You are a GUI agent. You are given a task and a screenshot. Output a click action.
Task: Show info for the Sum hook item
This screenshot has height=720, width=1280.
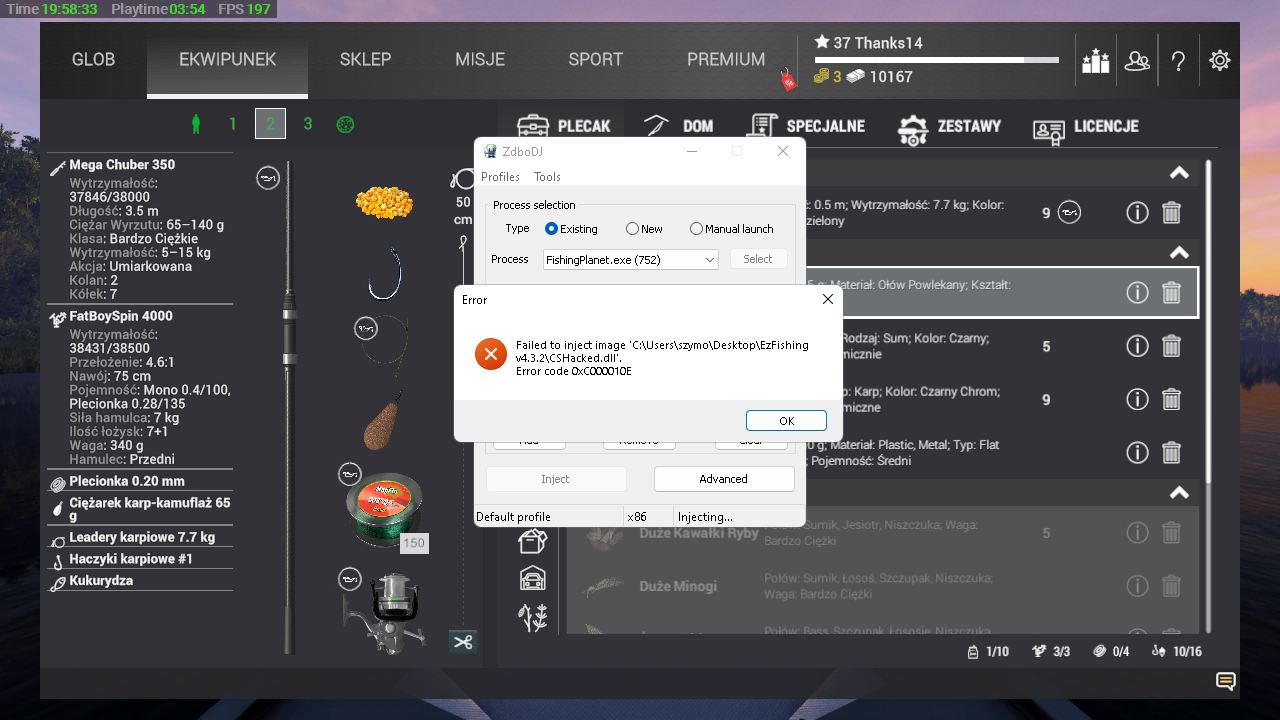pos(1137,346)
